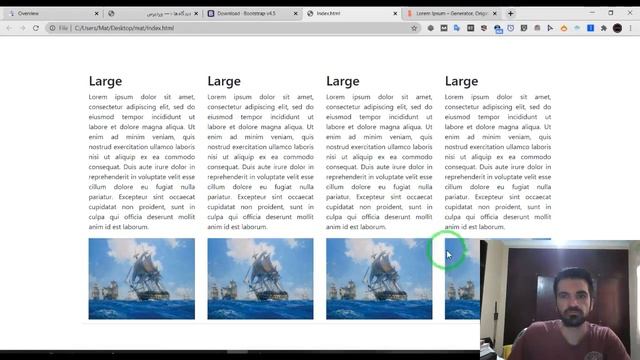
Task: Click the fourth column's Large heading
Action: (462, 81)
